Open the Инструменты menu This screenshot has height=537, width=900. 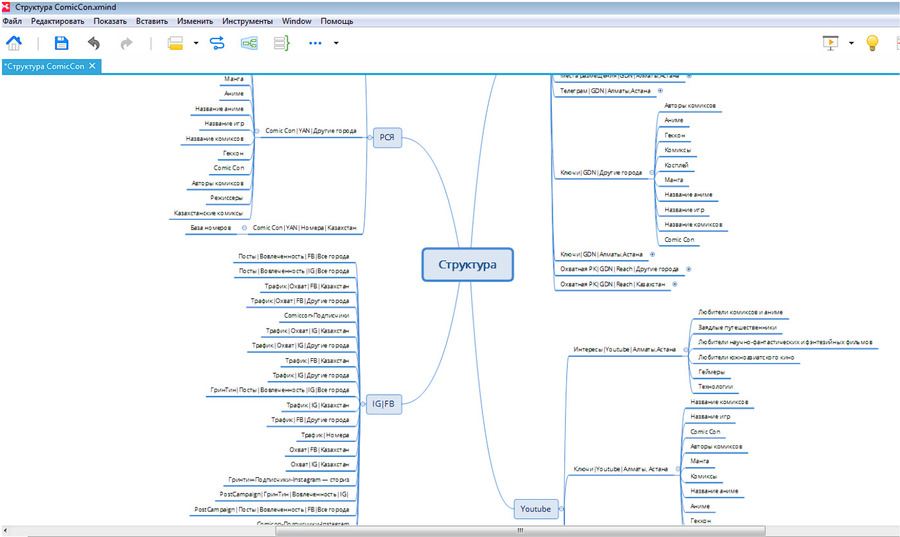pos(247,21)
